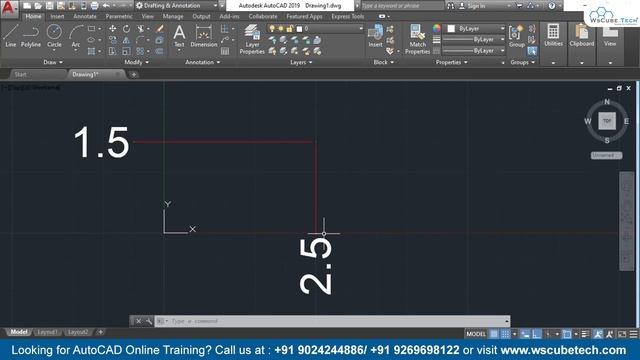This screenshot has width=640, height=360.
Task: Open the Drafting & Annotation workspace dropdown
Action: 177,6
